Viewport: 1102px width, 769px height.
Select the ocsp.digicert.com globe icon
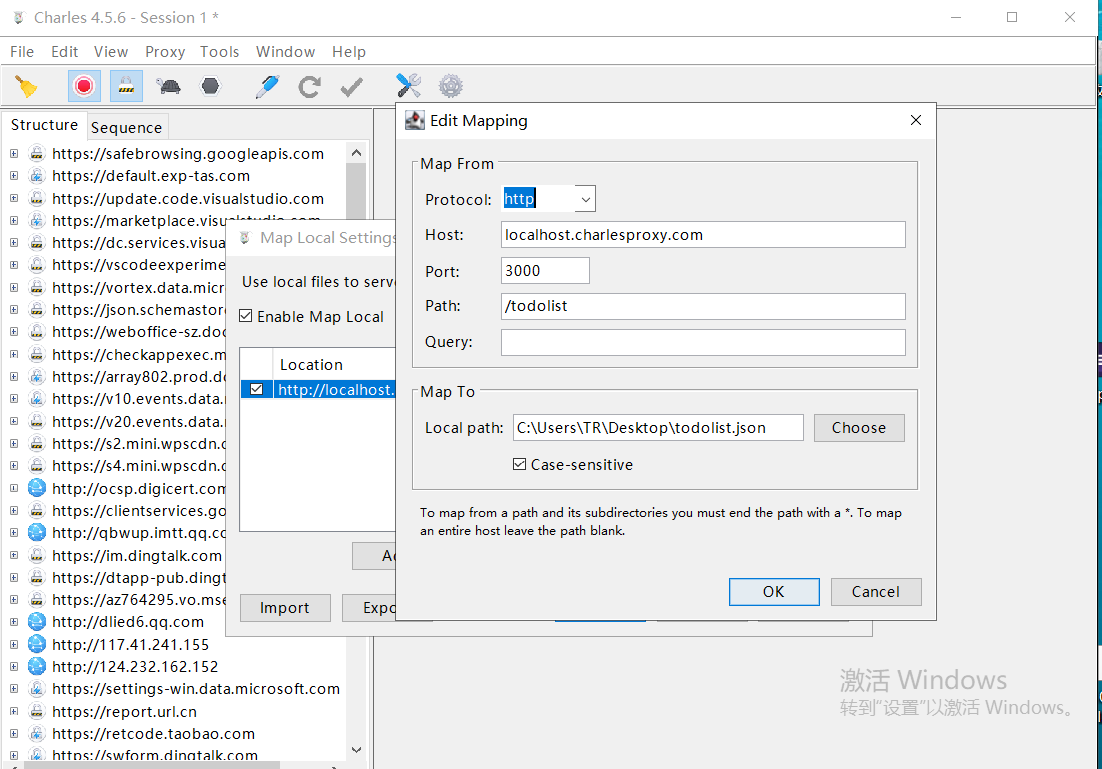(x=37, y=488)
